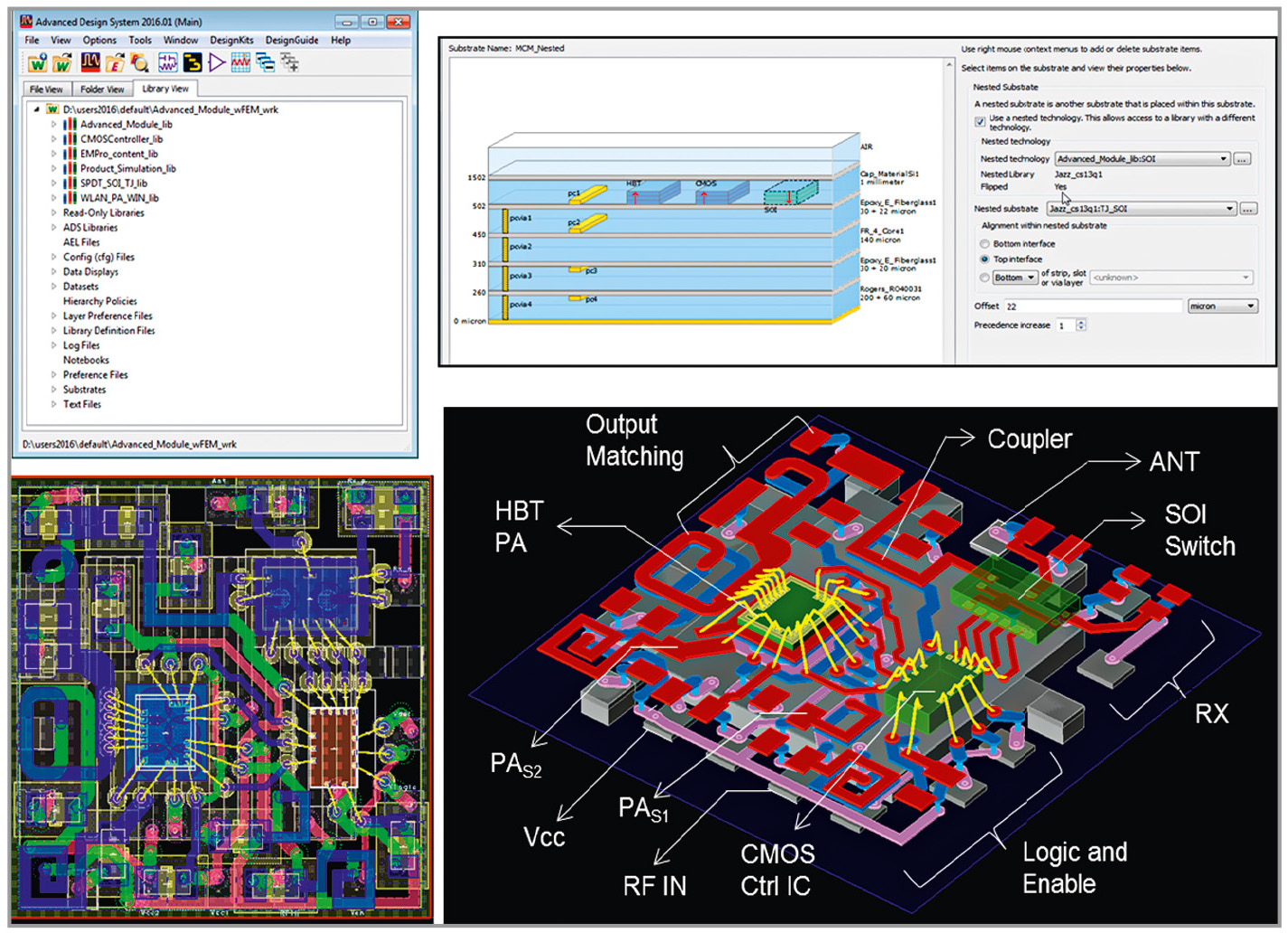Select the Bottom interface radio button
Screen dimensions: 1288x933
coord(985,244)
